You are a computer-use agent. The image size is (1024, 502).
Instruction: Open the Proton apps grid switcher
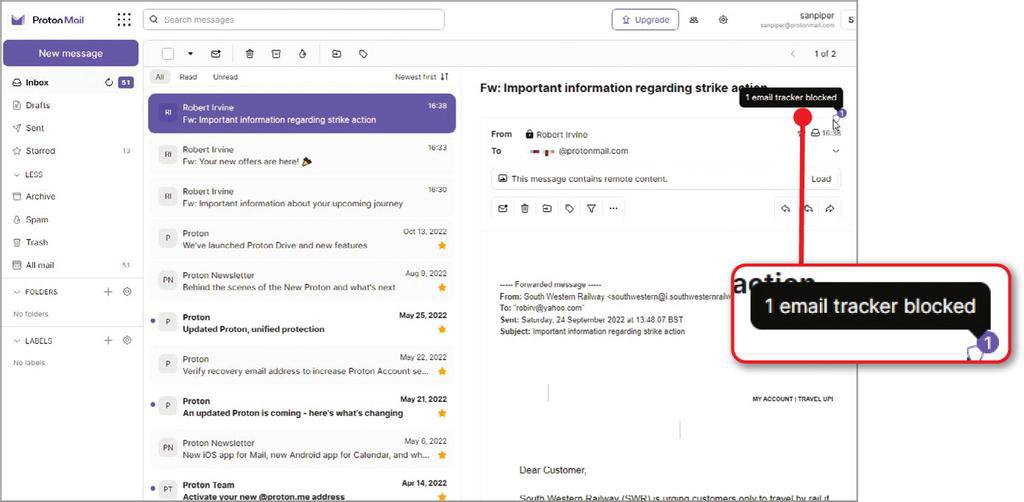click(x=124, y=20)
